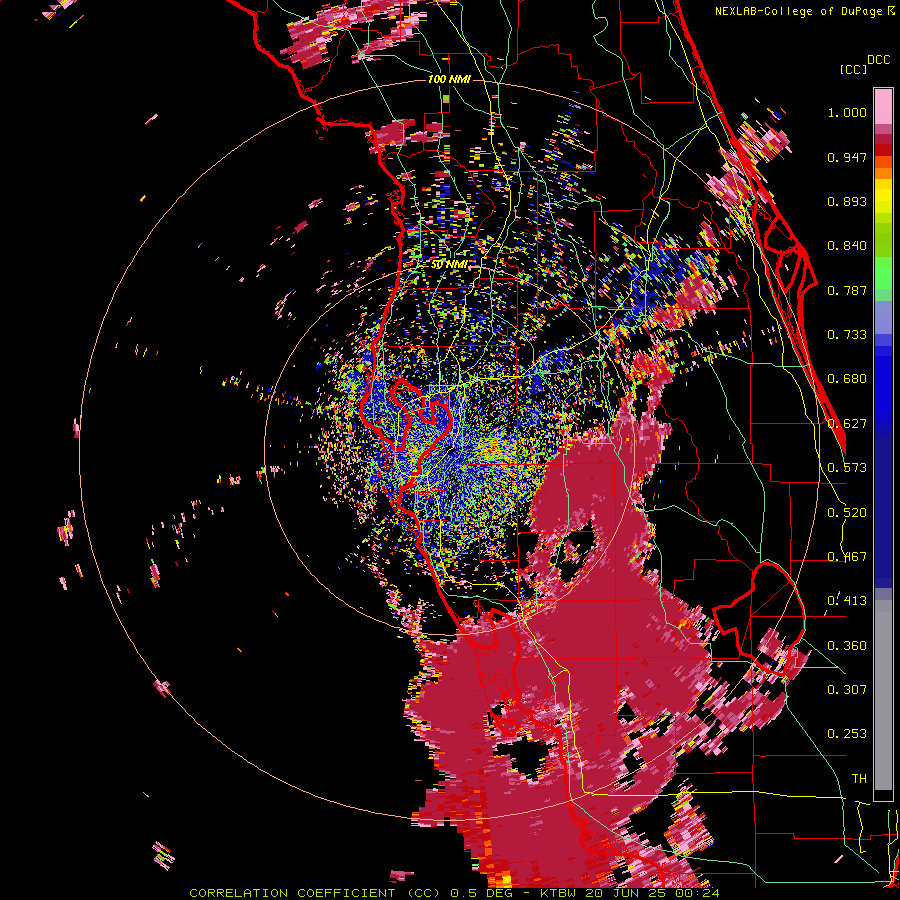Click the 0.680 scale value
Viewport: 900px width, 900px height.
tap(847, 379)
